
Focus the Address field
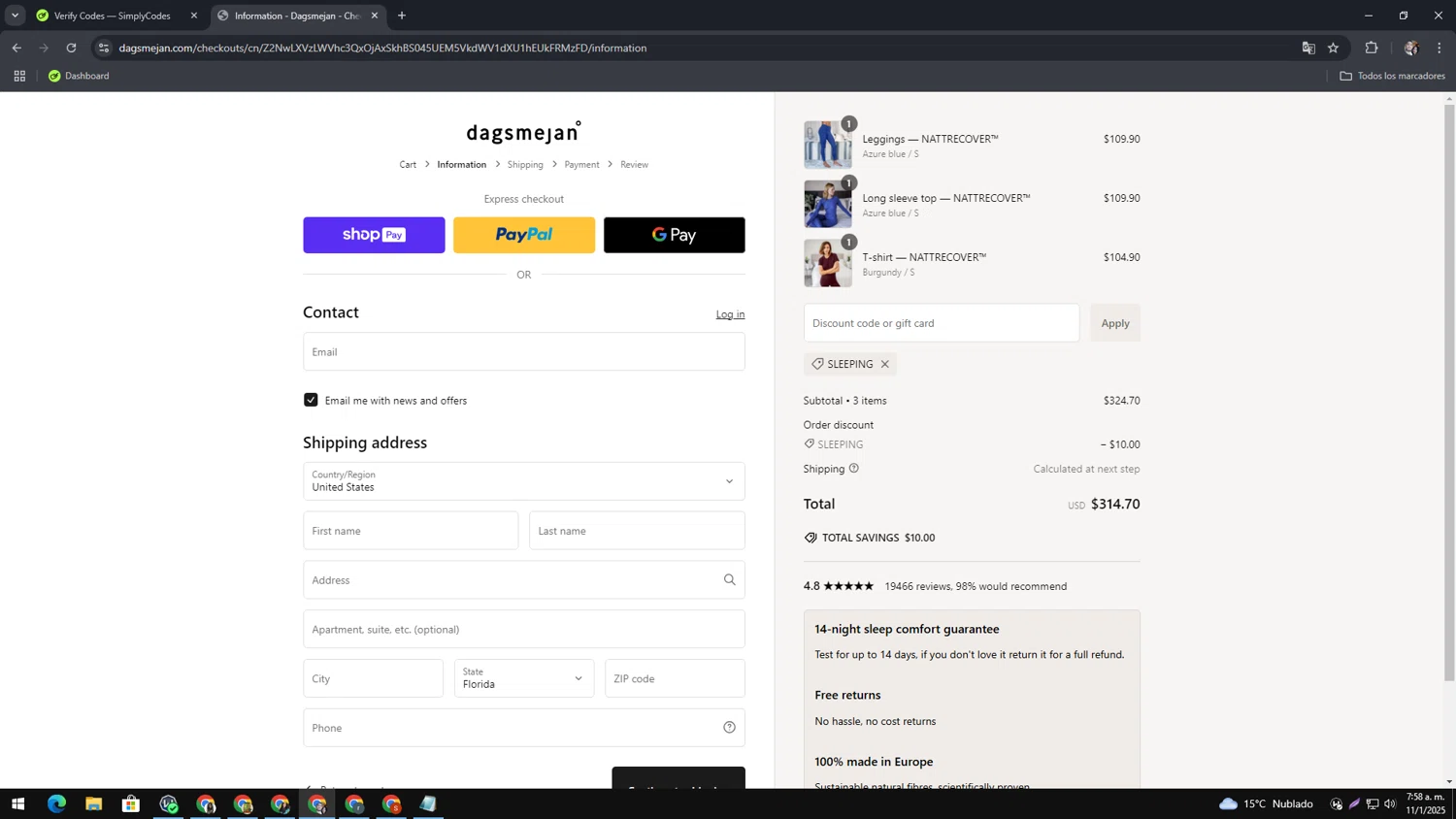tap(524, 580)
